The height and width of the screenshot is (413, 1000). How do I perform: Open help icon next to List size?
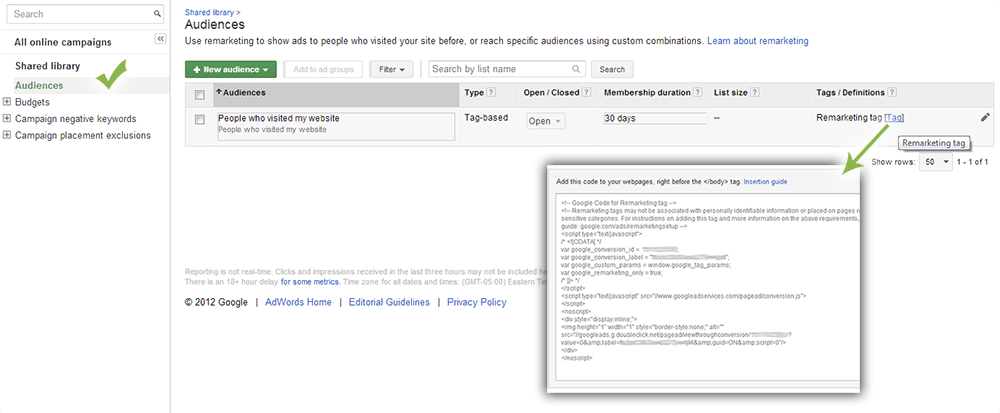pyautogui.click(x=754, y=93)
